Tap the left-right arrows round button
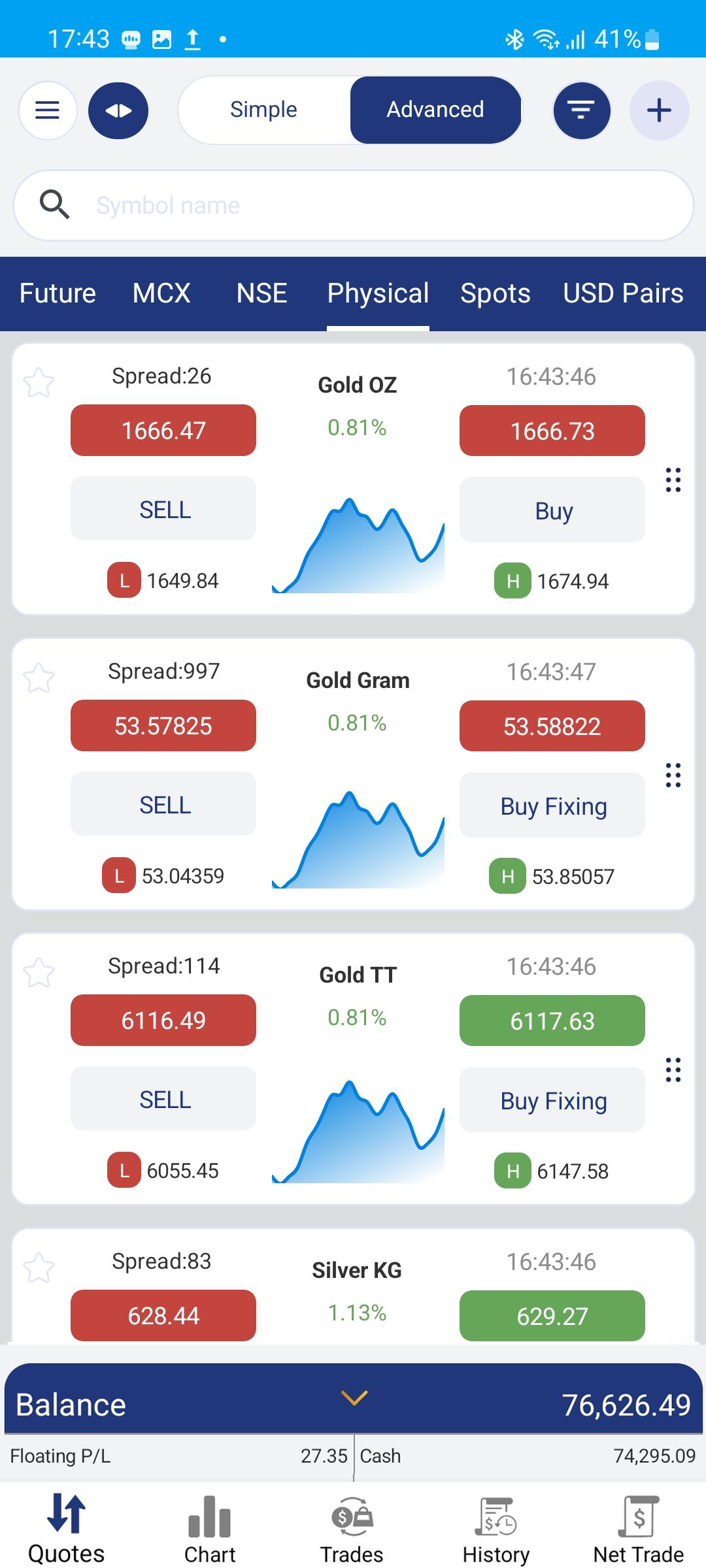 [118, 110]
